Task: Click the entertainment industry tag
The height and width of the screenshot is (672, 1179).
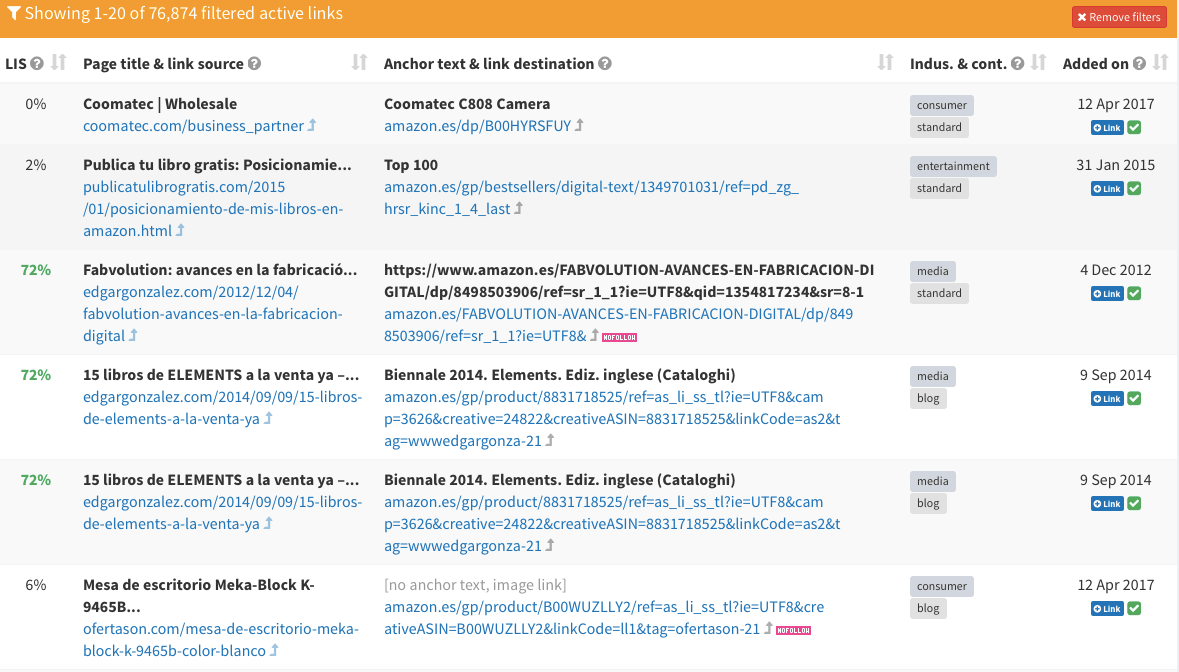Action: click(953, 166)
